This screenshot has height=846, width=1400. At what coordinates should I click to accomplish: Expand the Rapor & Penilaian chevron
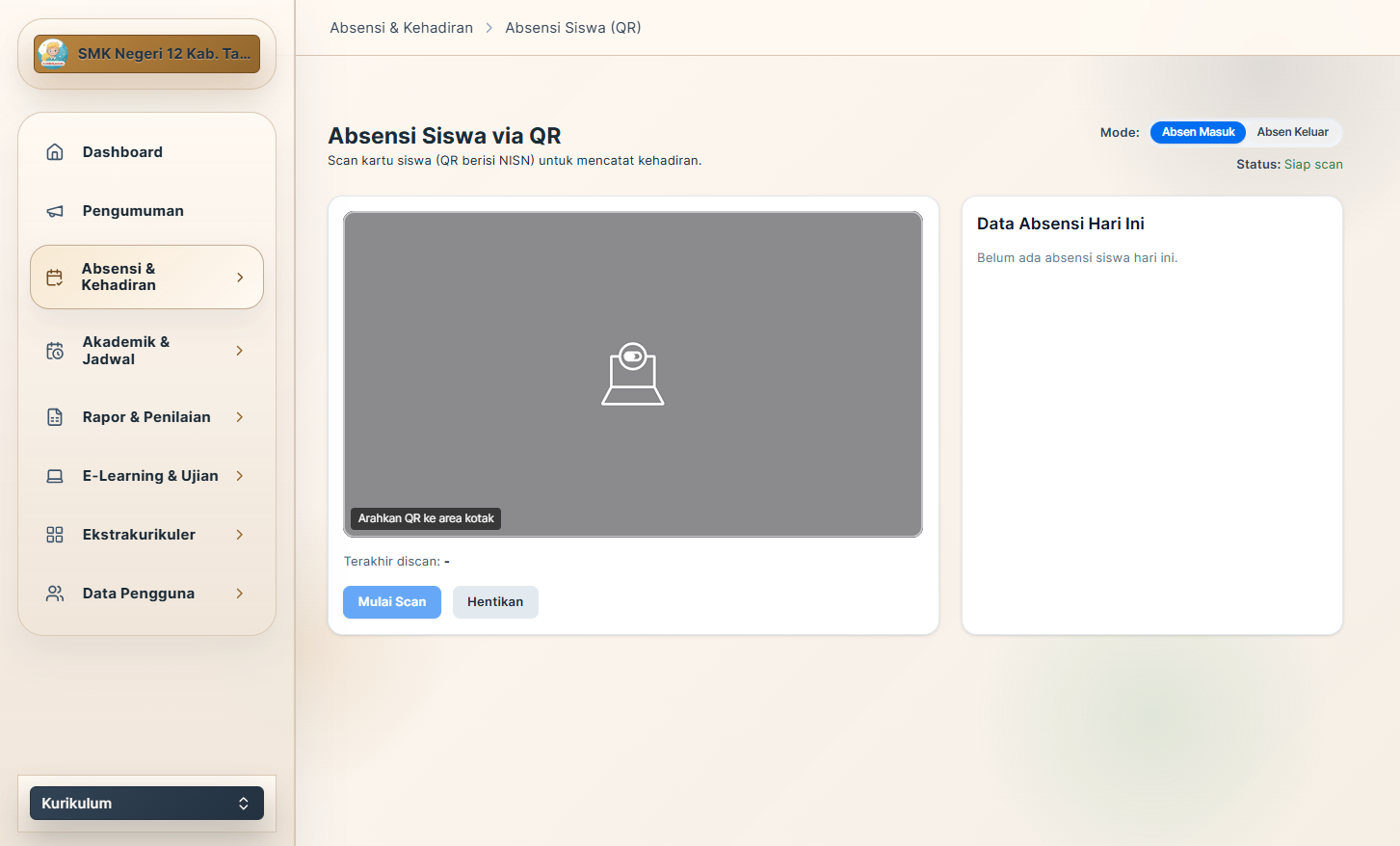[240, 417]
